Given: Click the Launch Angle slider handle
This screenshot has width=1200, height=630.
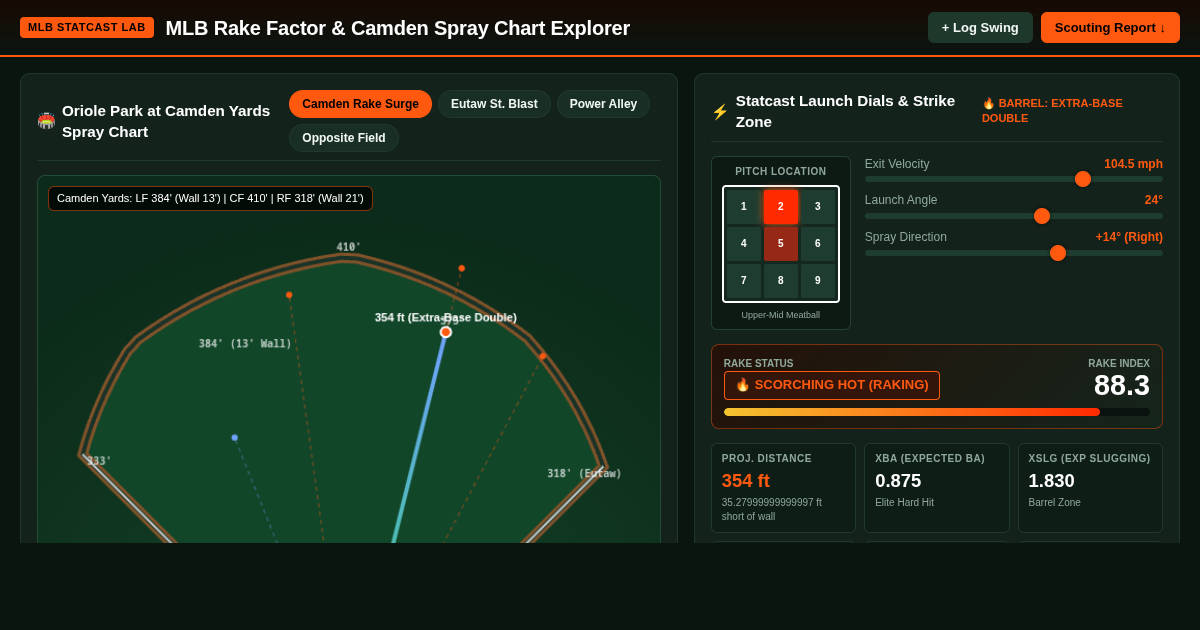Looking at the screenshot, I should pos(1042,216).
